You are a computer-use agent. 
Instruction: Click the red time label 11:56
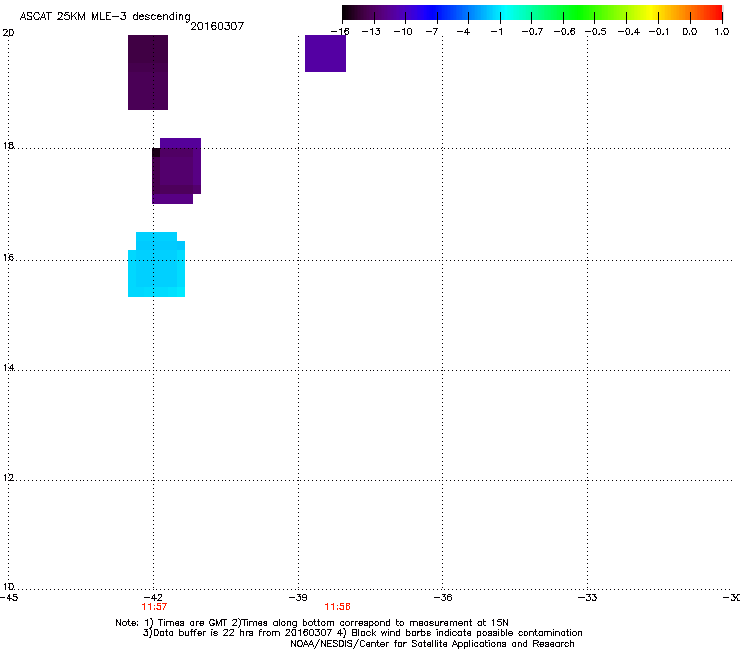tap(337, 607)
